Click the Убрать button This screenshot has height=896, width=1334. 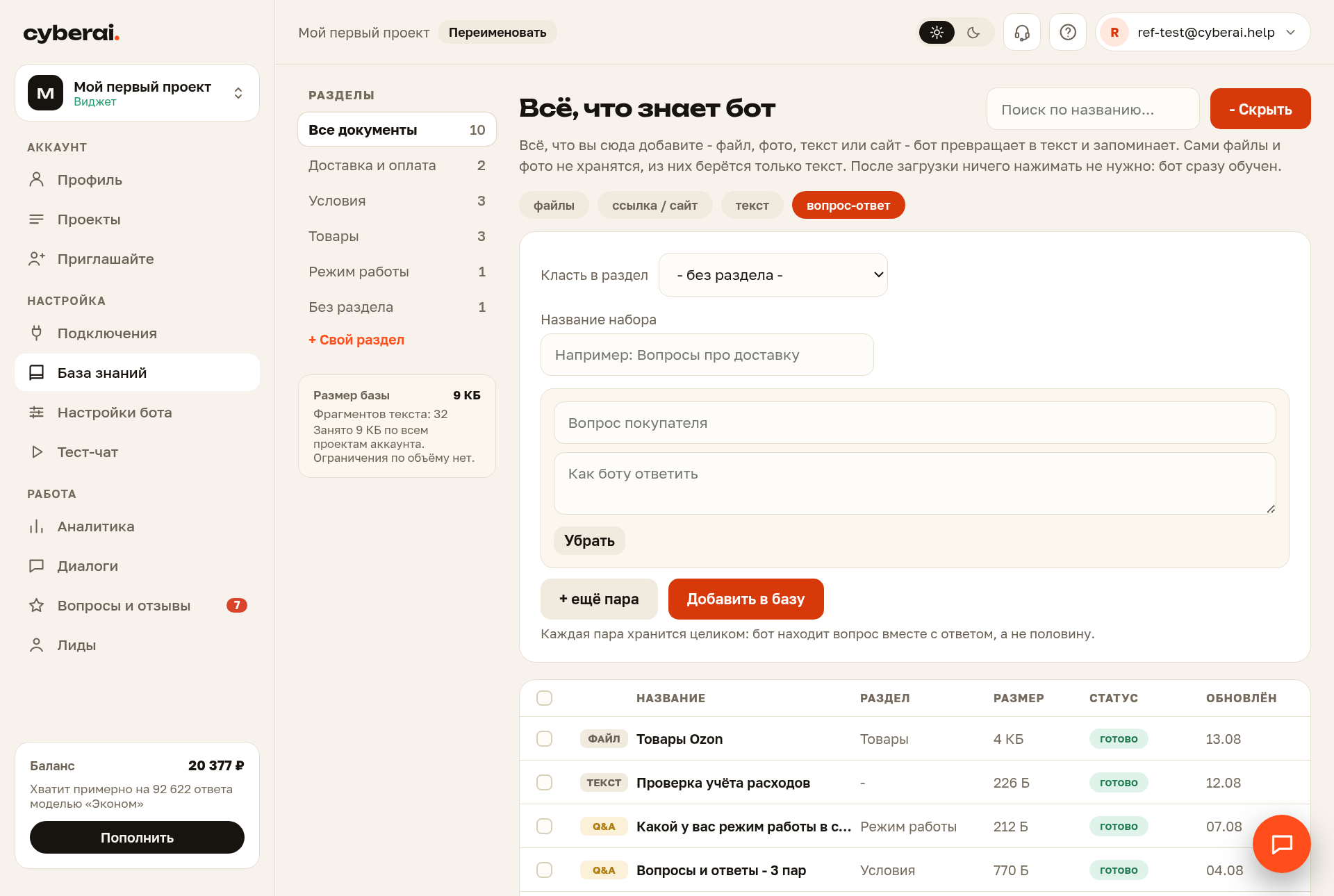589,541
